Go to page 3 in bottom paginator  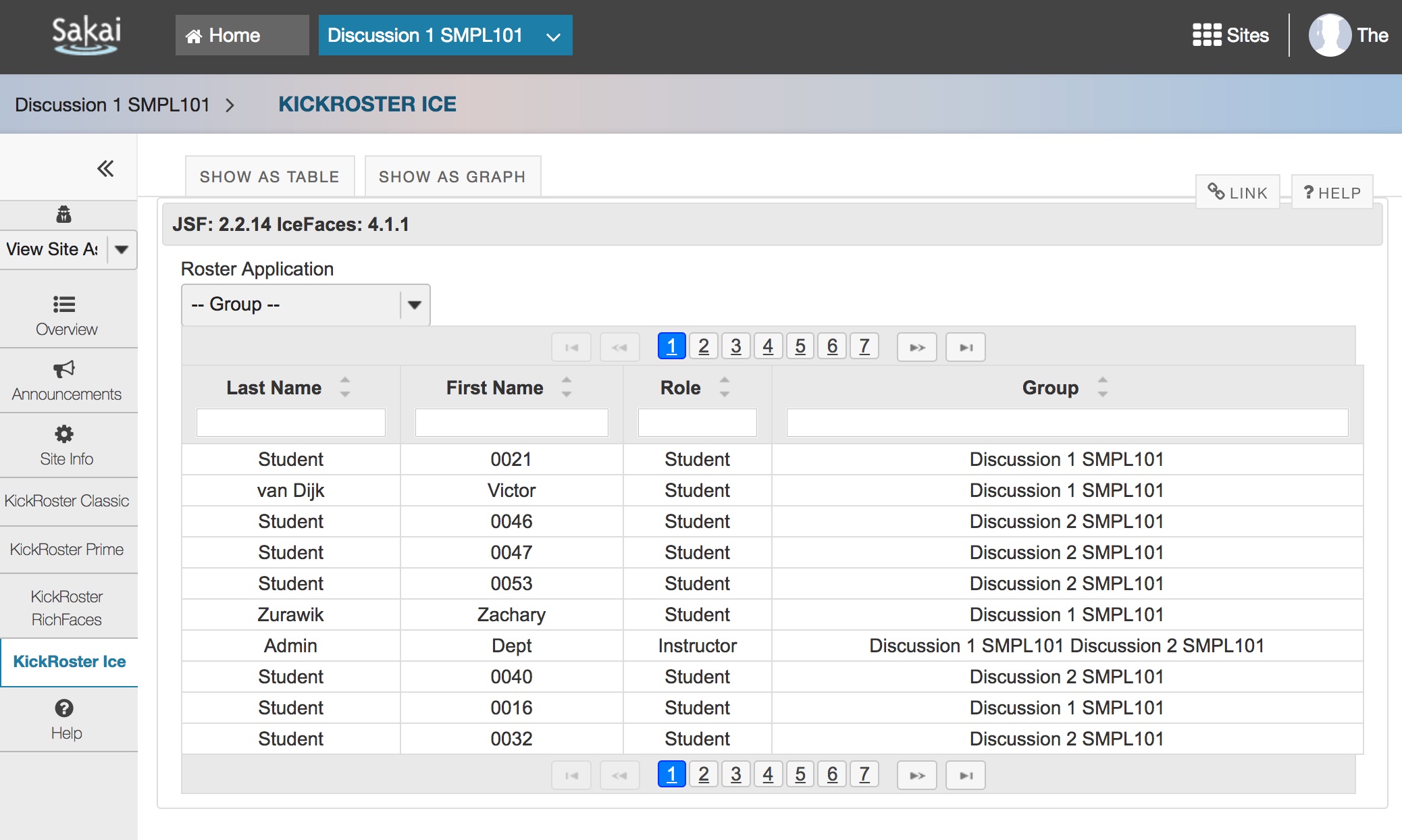pyautogui.click(x=735, y=775)
